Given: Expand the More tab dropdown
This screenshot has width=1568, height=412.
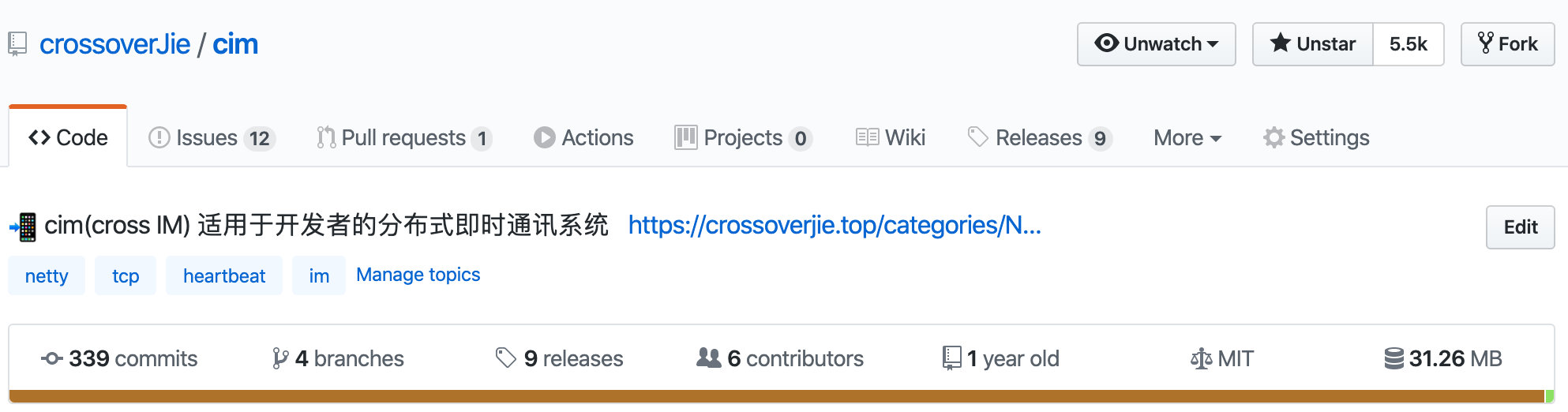Looking at the screenshot, I should (x=1187, y=138).
